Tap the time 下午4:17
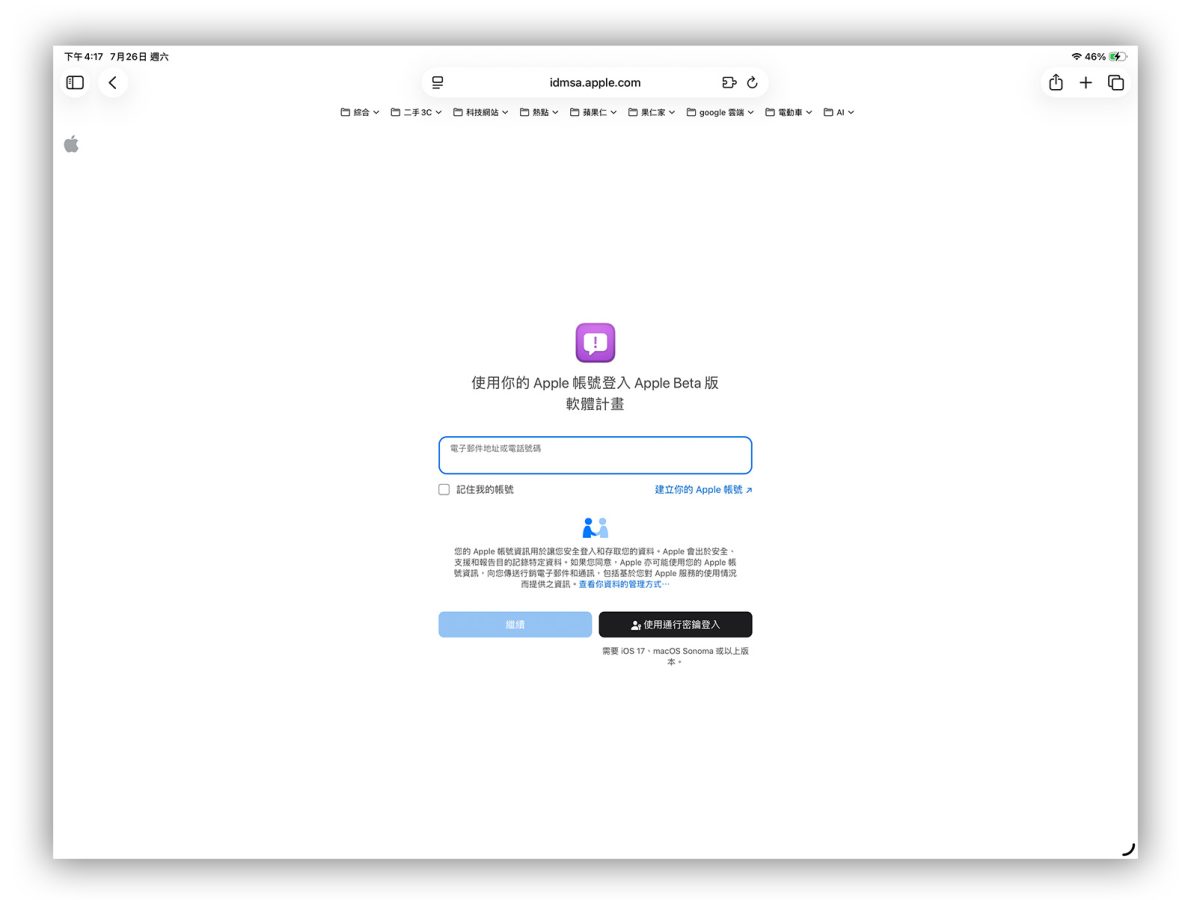This screenshot has height=900, width=1200. click(84, 57)
